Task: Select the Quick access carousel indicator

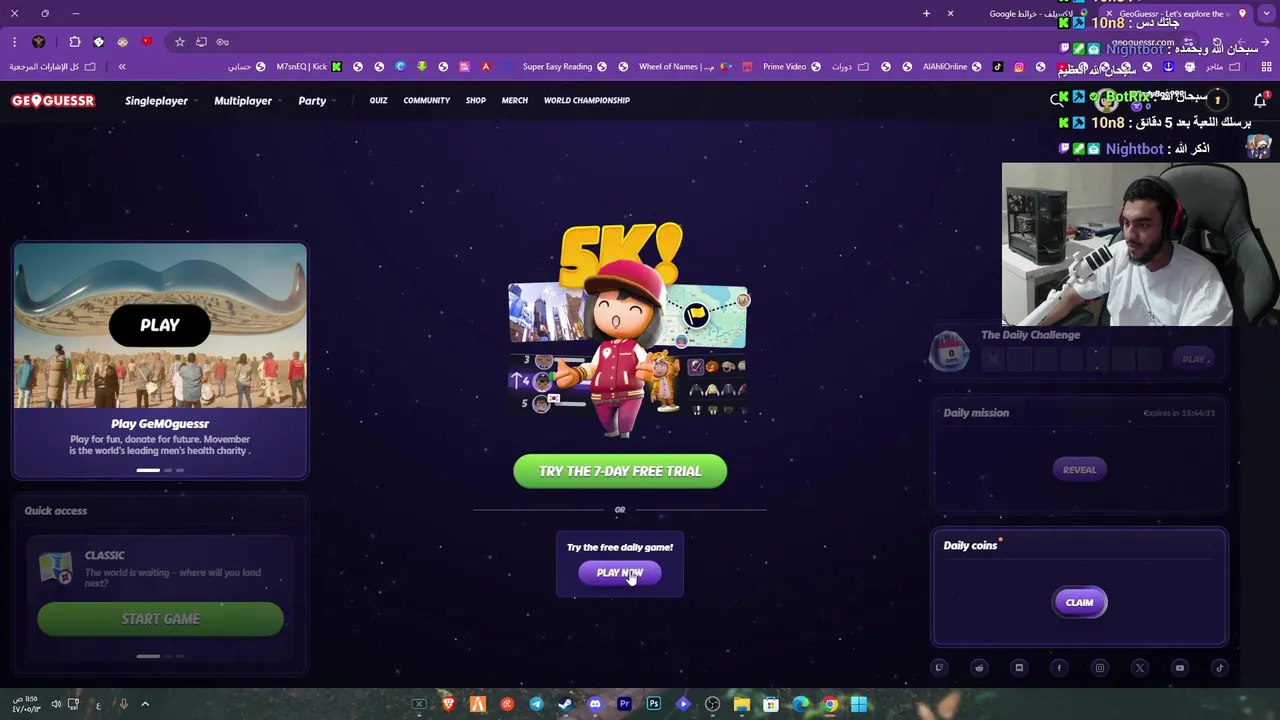Action: (148, 656)
